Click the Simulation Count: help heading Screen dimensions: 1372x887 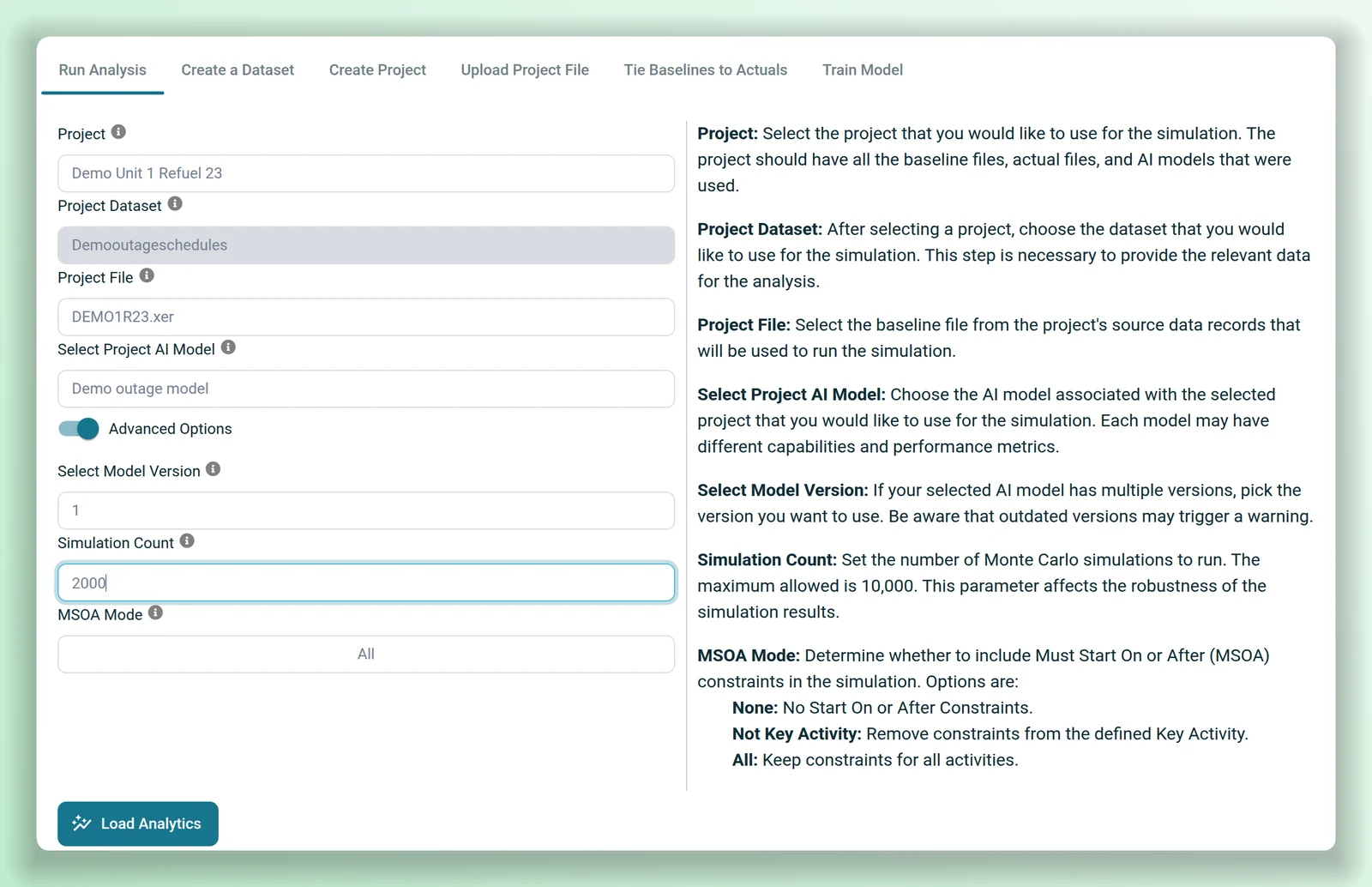coord(767,560)
